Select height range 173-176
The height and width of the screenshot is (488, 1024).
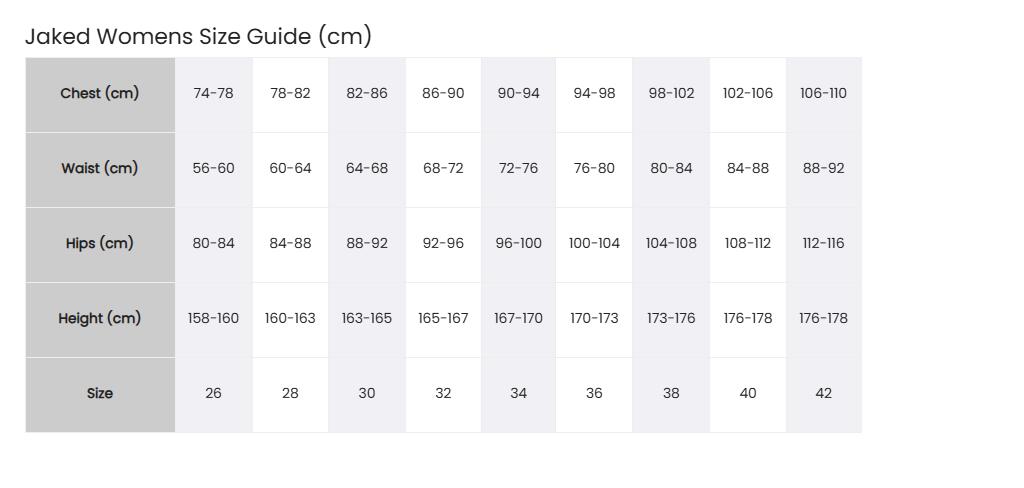coord(671,319)
